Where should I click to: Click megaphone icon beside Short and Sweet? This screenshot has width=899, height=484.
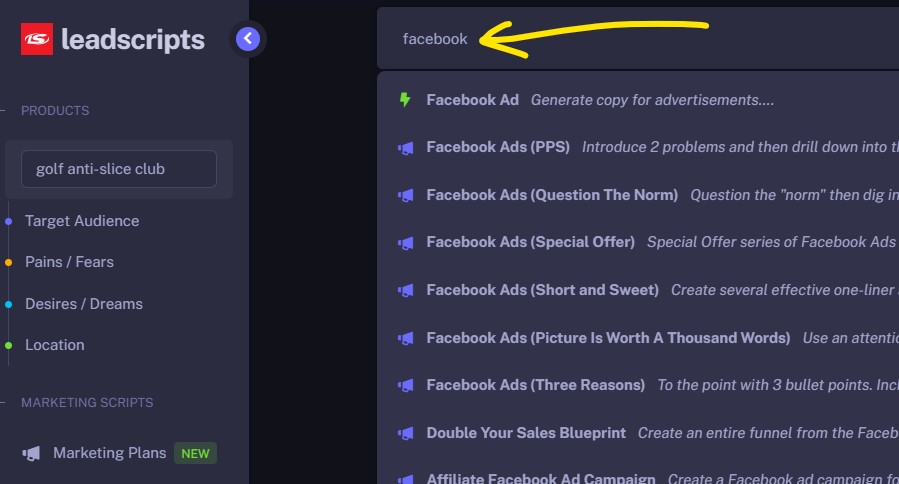(405, 290)
